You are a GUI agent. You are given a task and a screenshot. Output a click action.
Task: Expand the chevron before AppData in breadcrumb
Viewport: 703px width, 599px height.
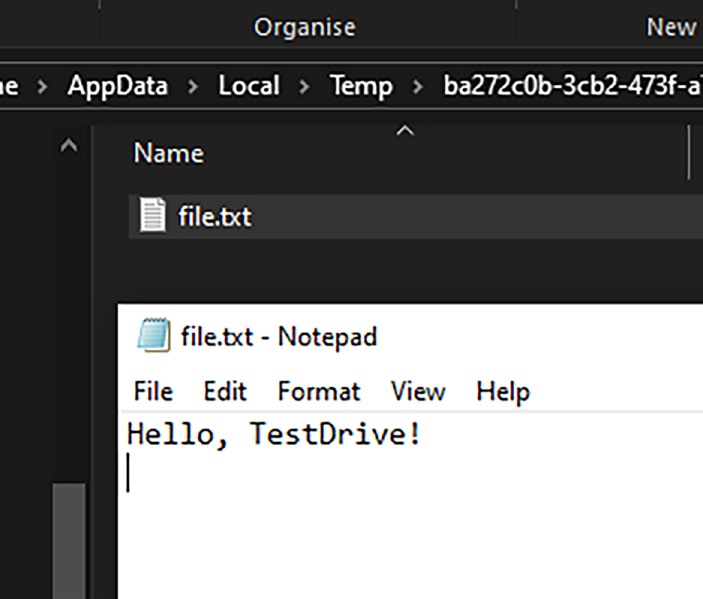tap(42, 86)
